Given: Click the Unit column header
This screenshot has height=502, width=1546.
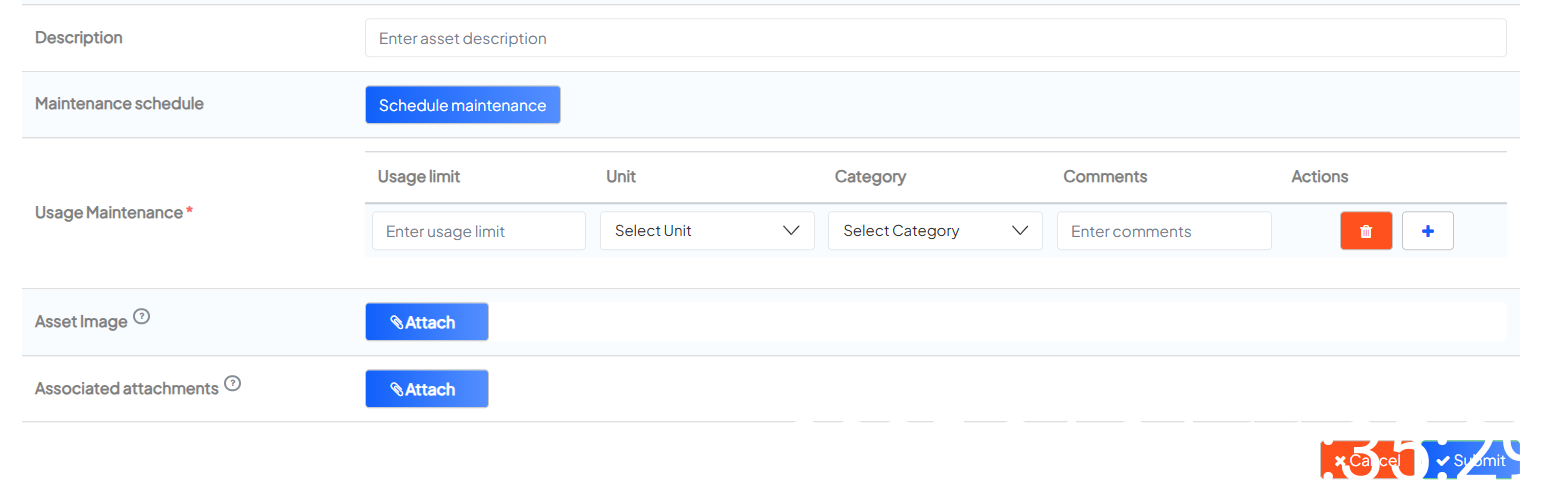Looking at the screenshot, I should click(x=621, y=177).
